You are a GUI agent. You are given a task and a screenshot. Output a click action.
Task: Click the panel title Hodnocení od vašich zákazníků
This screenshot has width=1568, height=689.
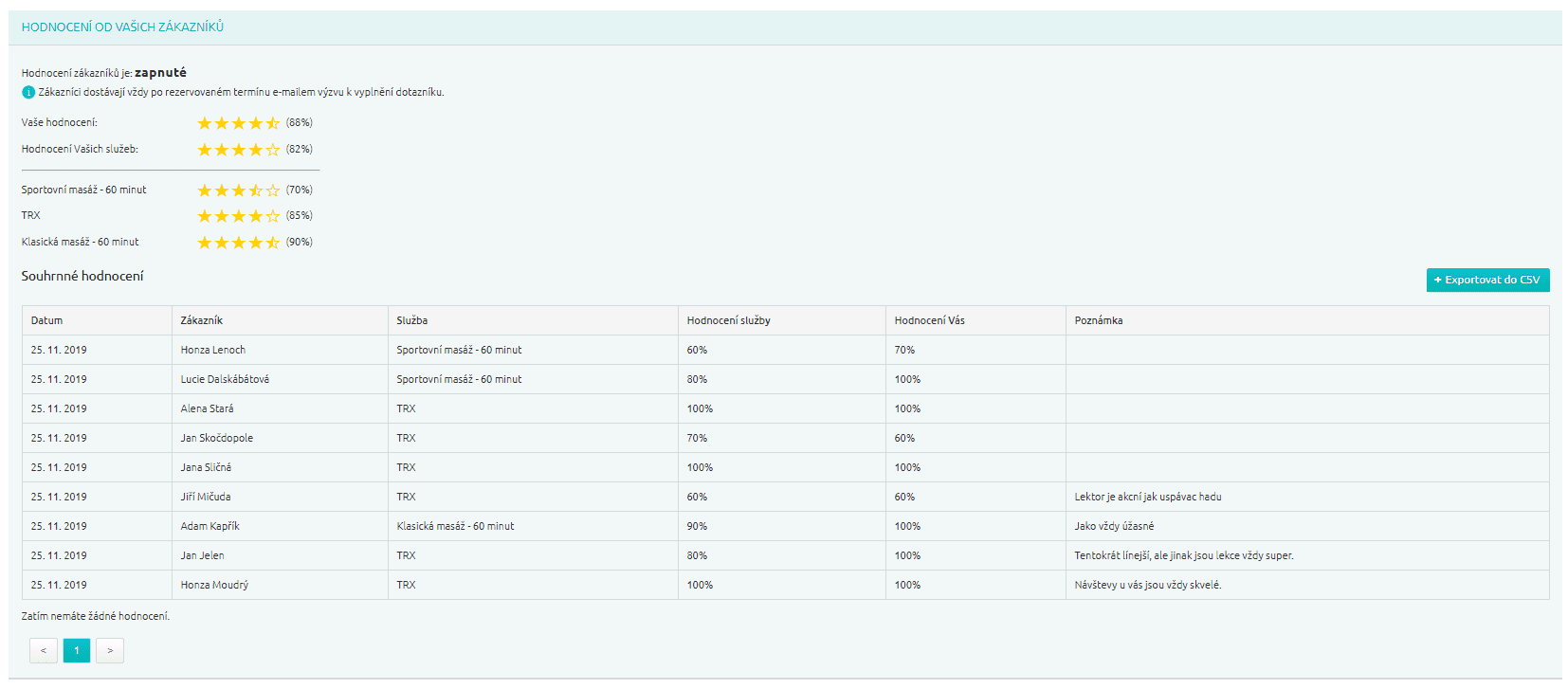click(122, 27)
